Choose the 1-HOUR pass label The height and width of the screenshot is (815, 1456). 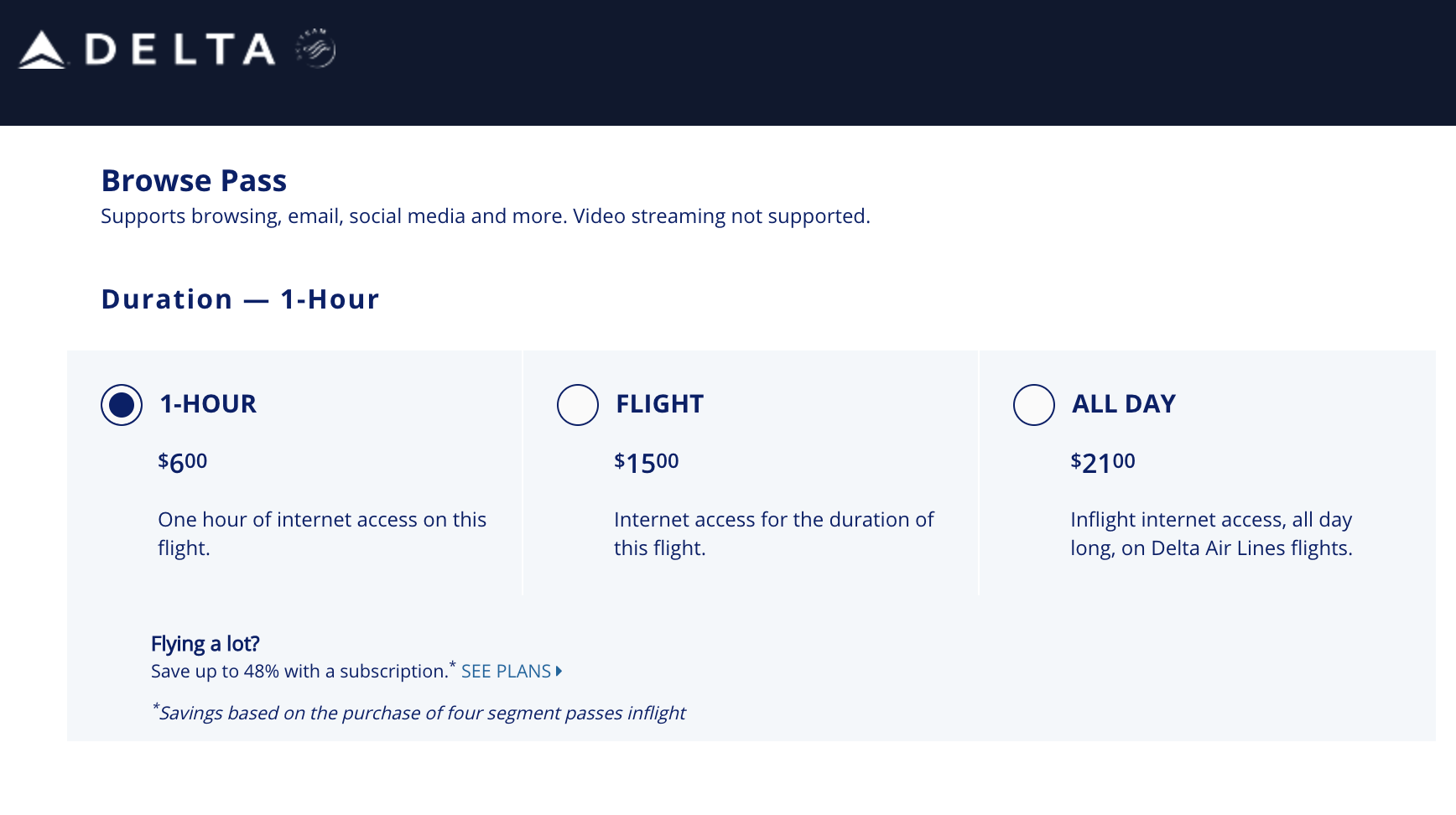208,404
